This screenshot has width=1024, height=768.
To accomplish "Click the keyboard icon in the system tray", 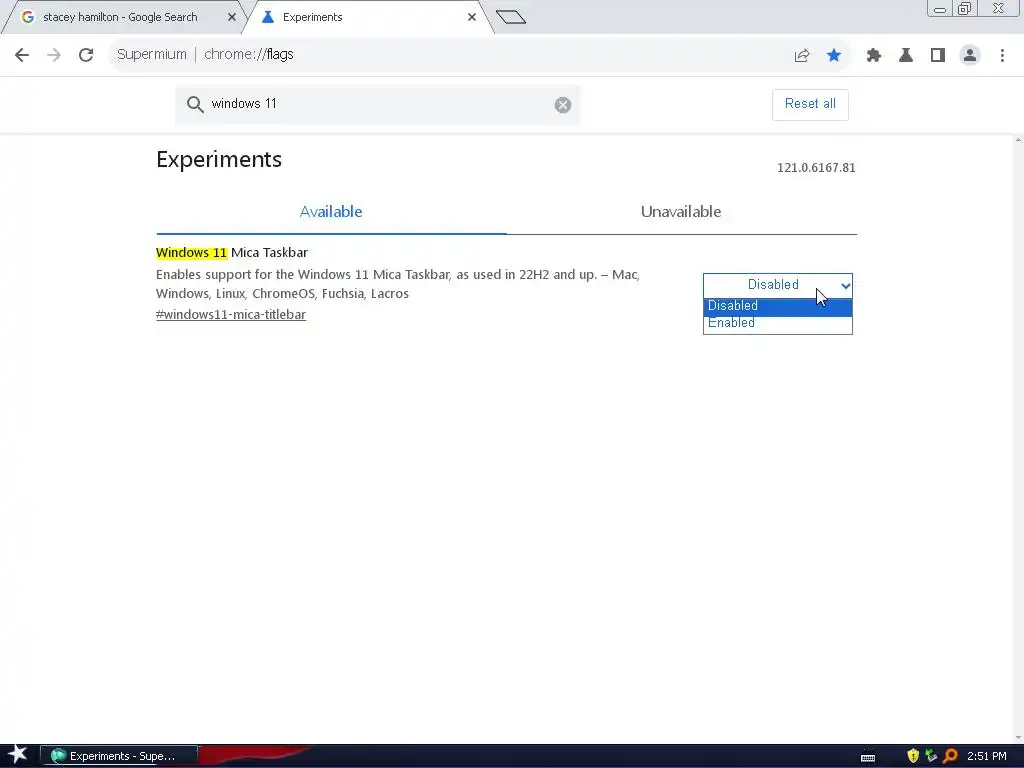I will point(868,758).
